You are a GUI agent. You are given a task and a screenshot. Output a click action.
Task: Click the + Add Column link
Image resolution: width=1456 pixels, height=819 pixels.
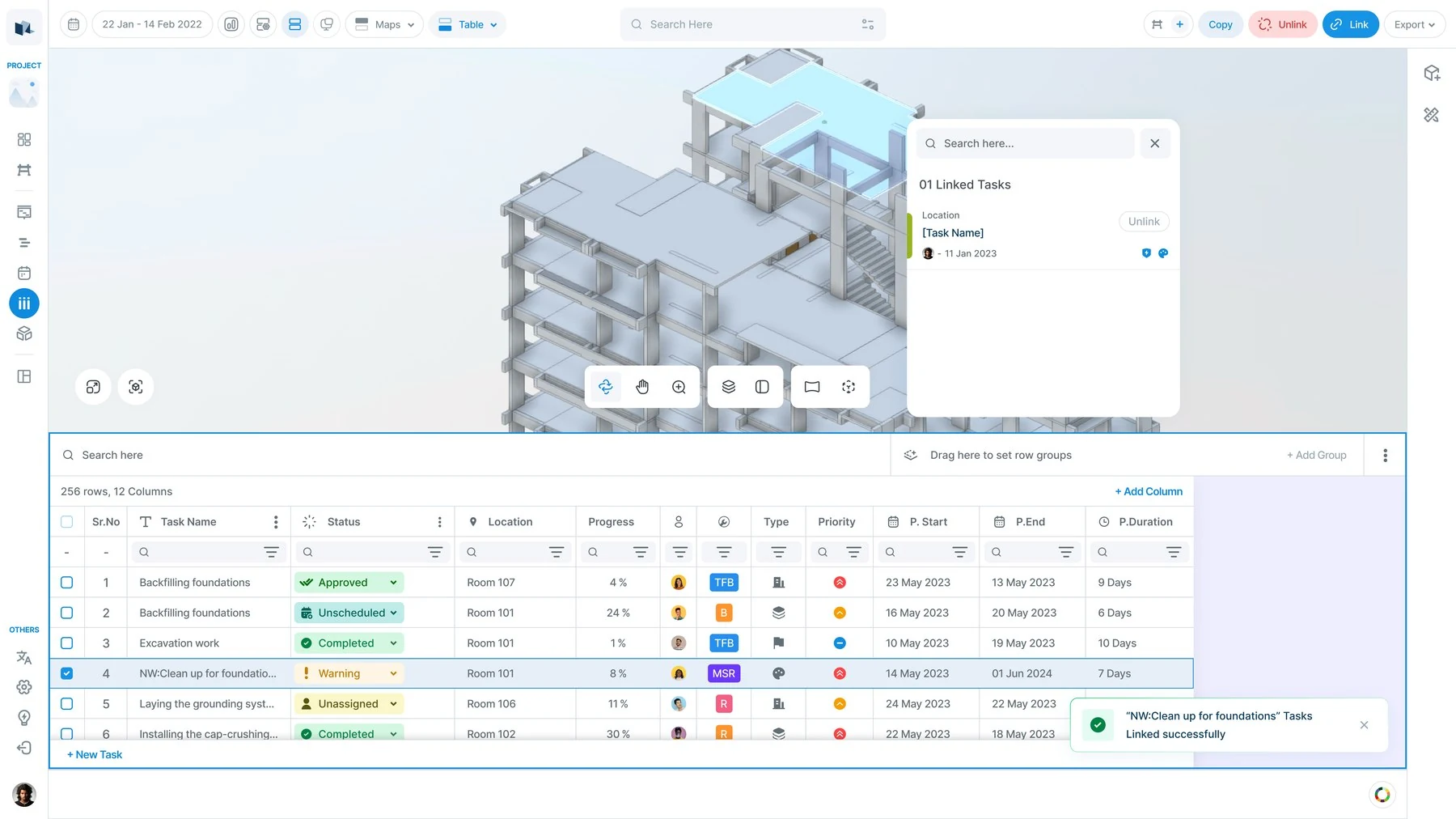click(x=1149, y=491)
